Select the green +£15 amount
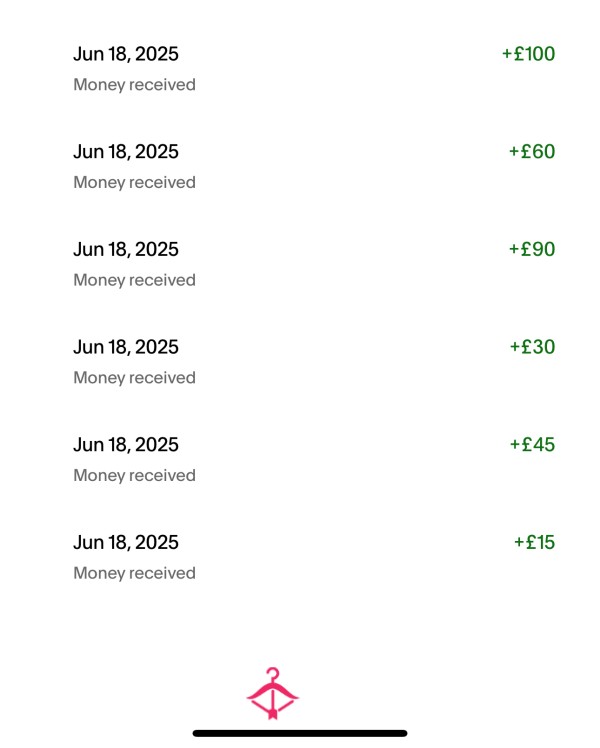This screenshot has height=748, width=600. coord(534,542)
